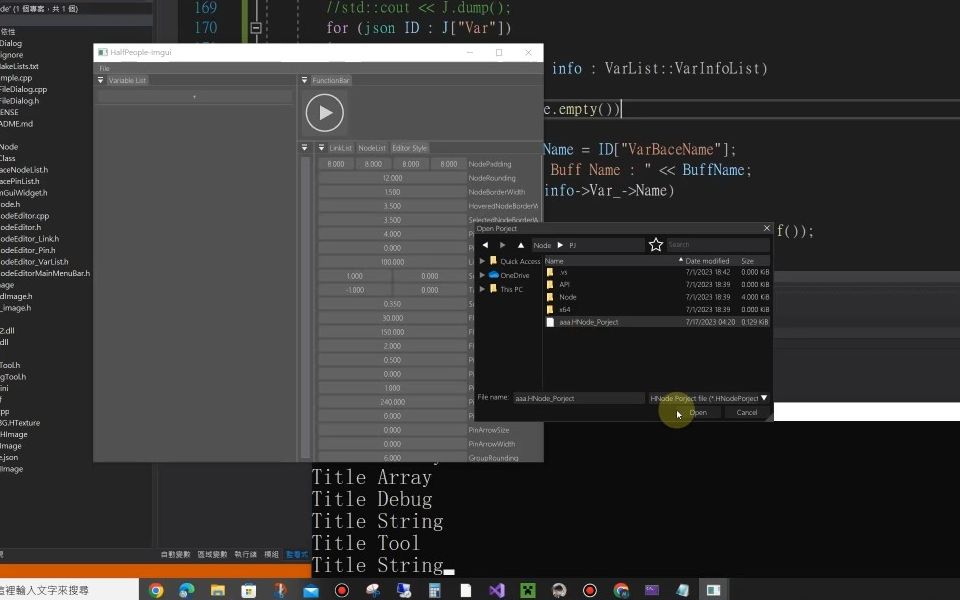Click the HoveredNodeBorderWidth slider showing 3.500
Screen dimensions: 960x600
click(x=392, y=206)
